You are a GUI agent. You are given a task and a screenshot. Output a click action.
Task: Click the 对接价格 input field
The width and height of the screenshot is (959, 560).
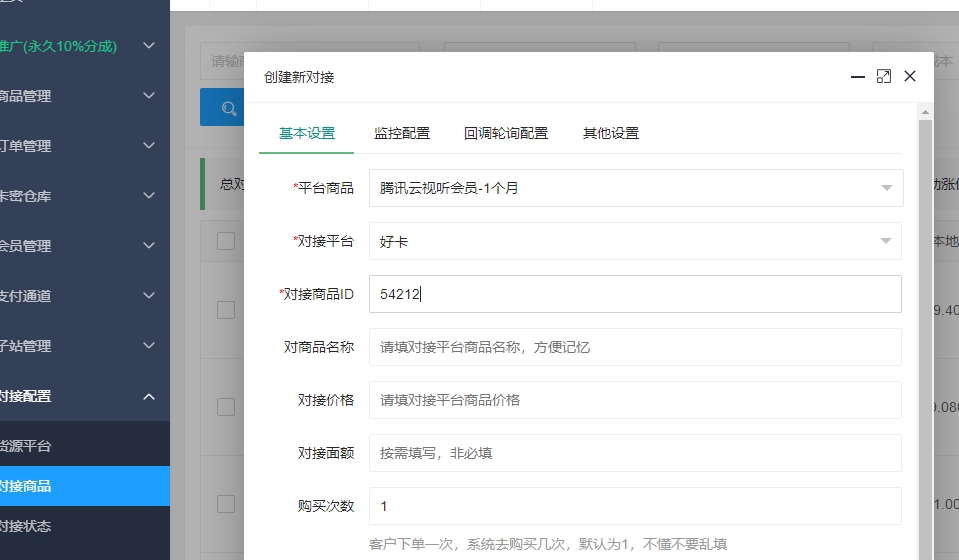coord(635,400)
